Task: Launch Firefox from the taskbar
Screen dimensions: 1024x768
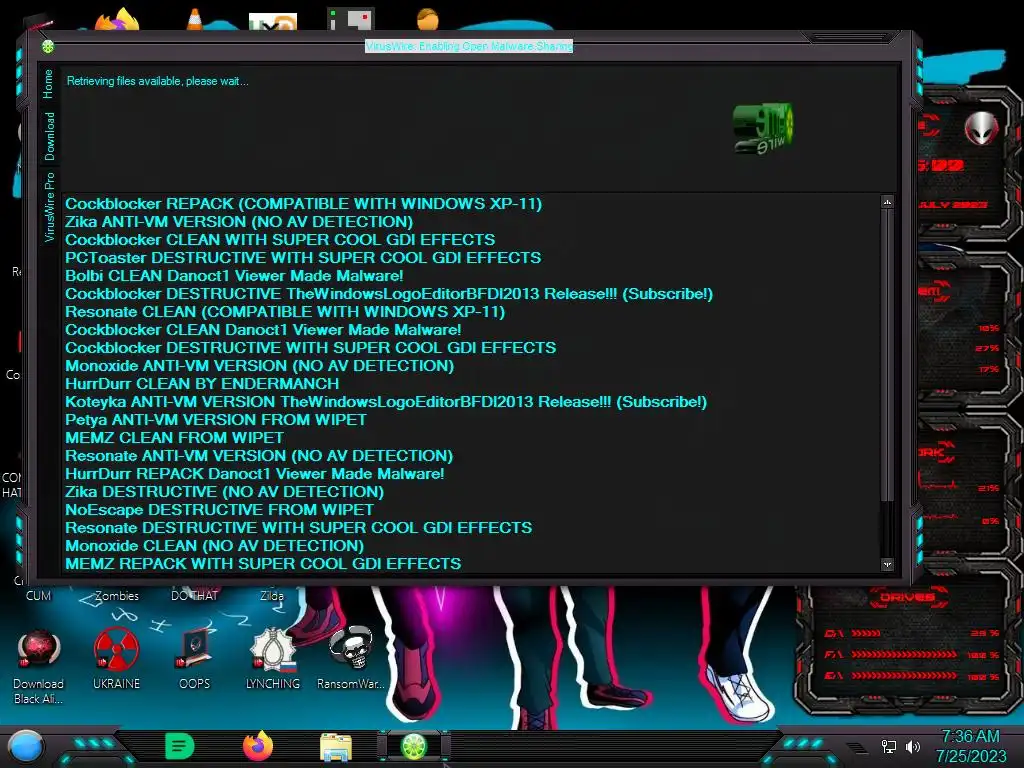Action: coord(258,746)
